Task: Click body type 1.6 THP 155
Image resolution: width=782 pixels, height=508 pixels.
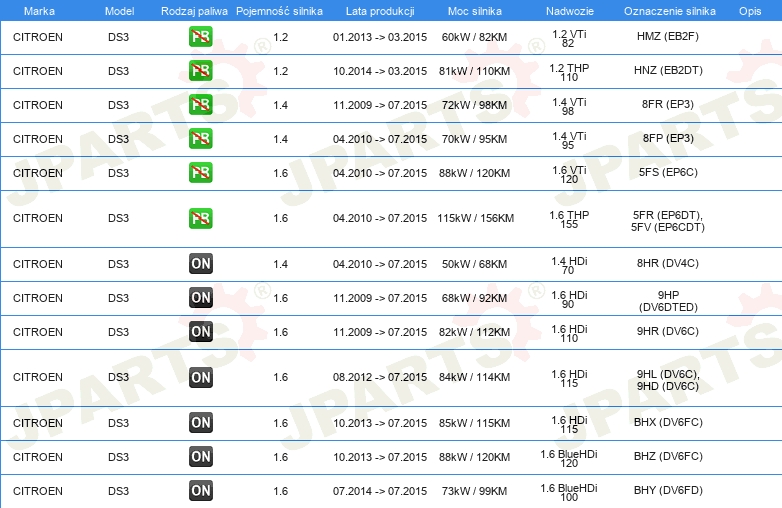Action: point(569,219)
